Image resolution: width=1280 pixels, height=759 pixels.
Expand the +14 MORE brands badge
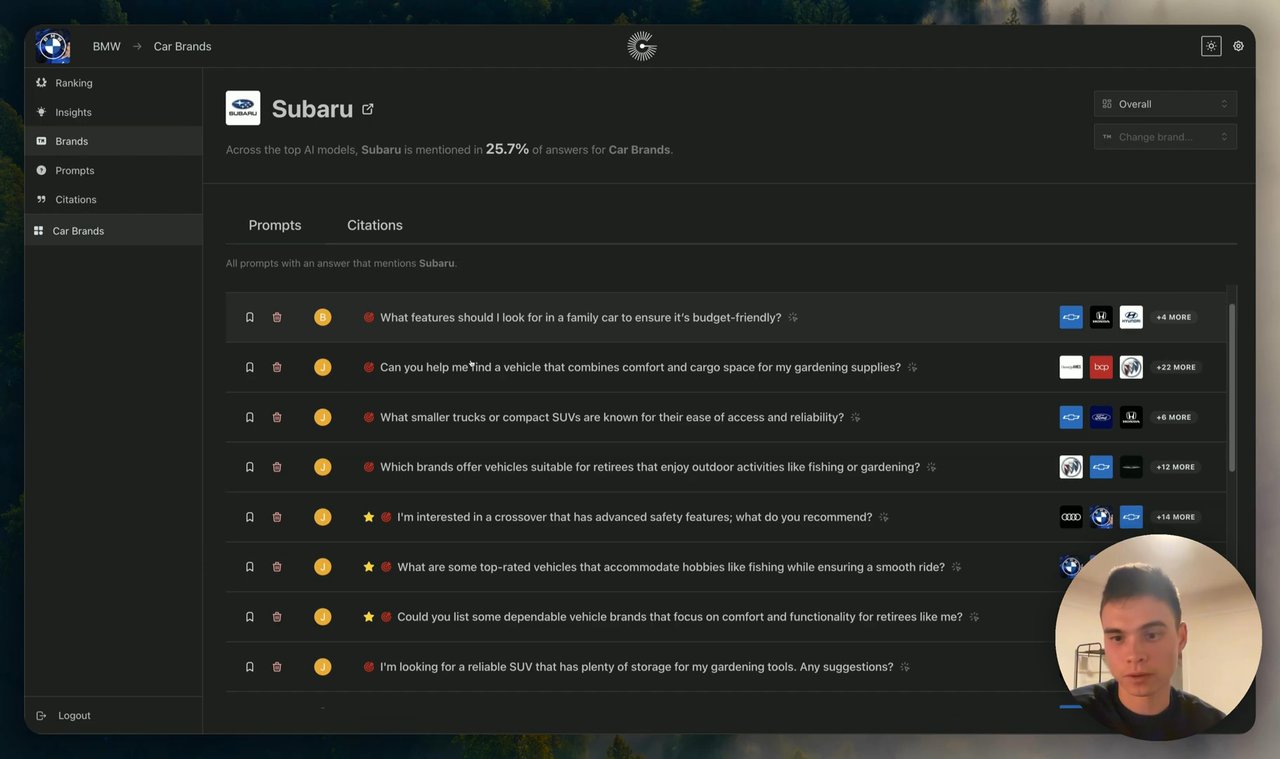click(1176, 517)
